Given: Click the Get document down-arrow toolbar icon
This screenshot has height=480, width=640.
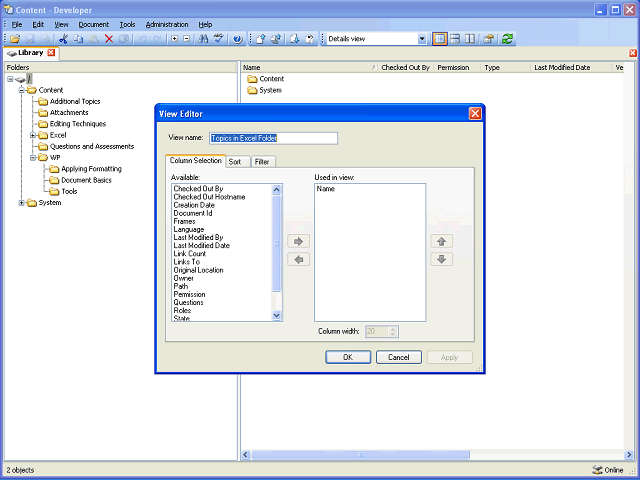Looking at the screenshot, I should pyautogui.click(x=295, y=39).
